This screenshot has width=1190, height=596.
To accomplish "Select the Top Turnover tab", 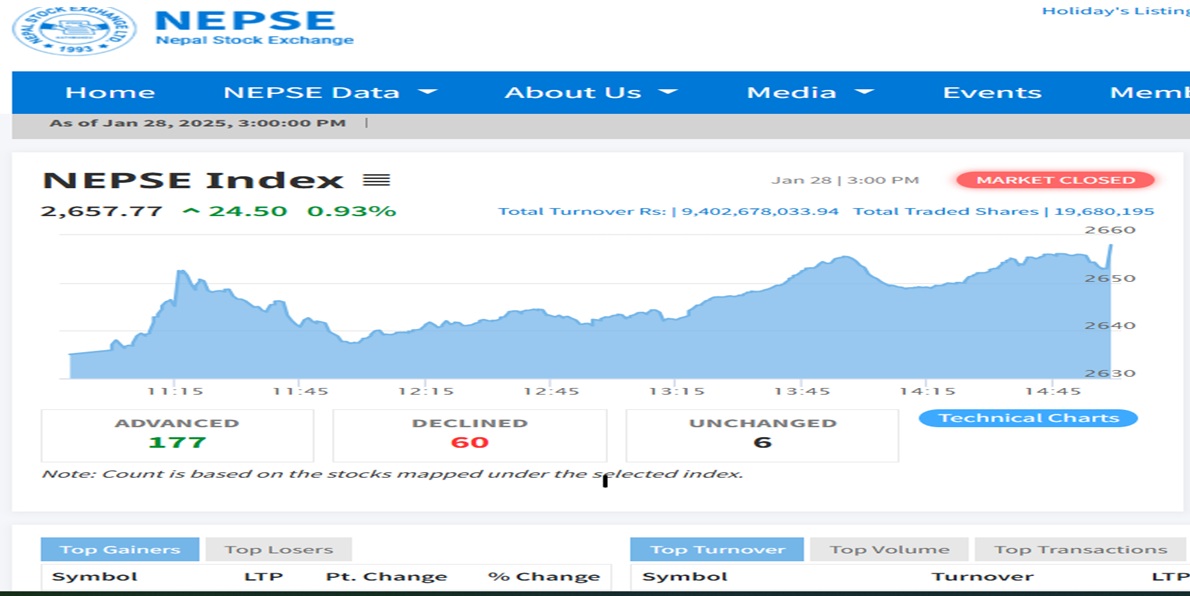I will click(x=717, y=550).
